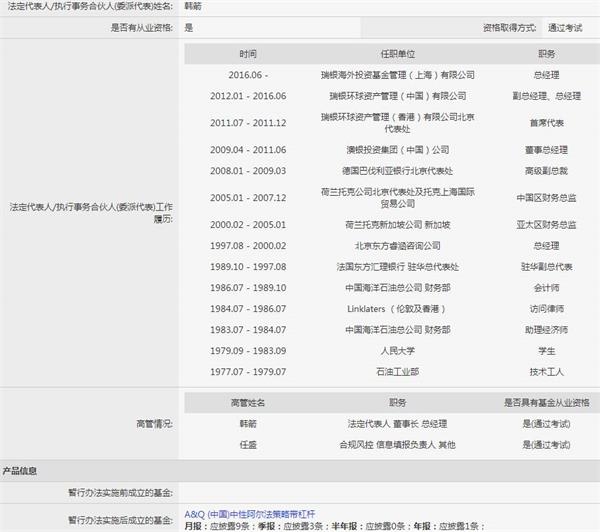Select the legal representative name 韩箭 at top

[195, 6]
